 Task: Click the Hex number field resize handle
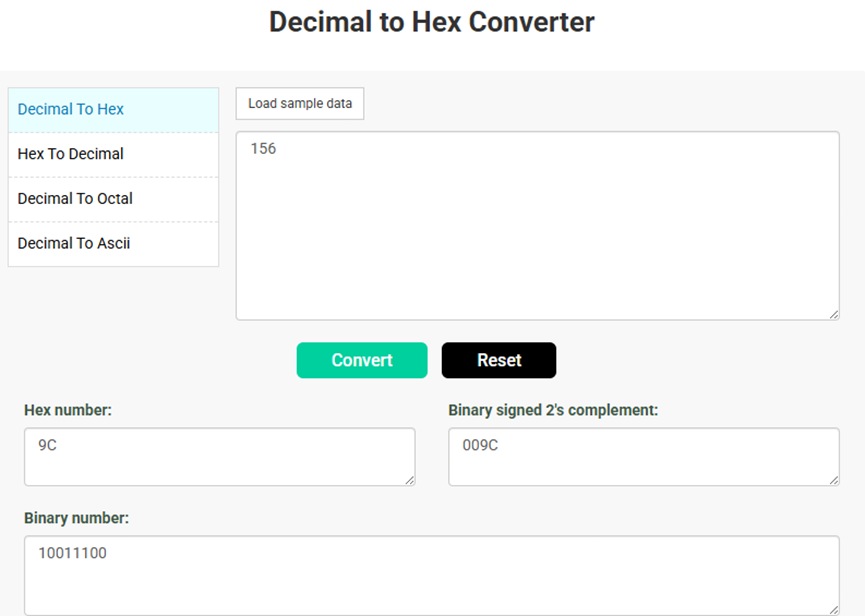coord(409,480)
